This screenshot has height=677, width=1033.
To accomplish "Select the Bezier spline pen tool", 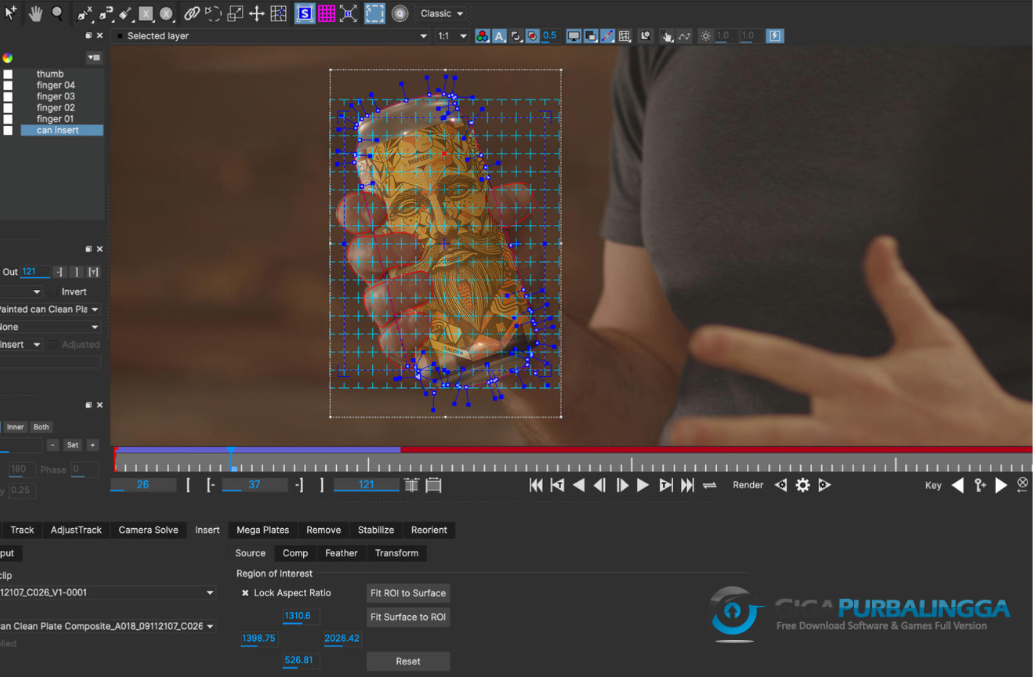I will 105,13.
